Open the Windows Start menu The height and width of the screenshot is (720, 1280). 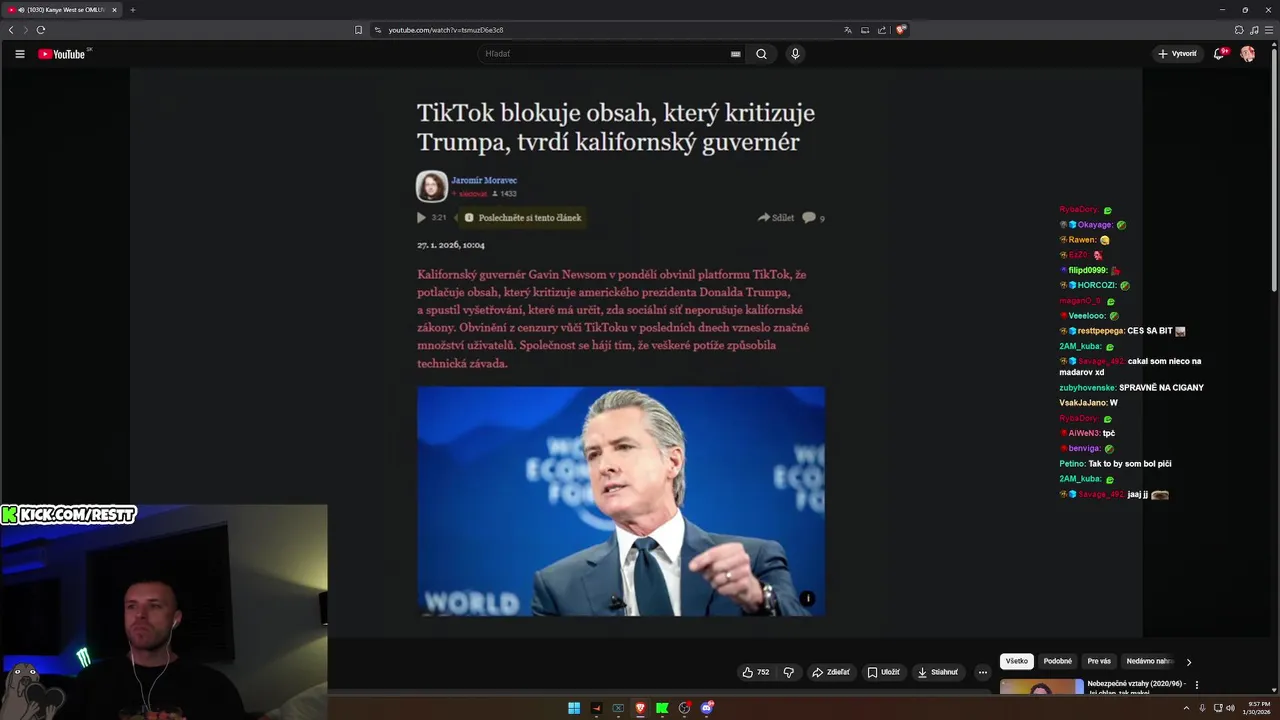tap(574, 708)
